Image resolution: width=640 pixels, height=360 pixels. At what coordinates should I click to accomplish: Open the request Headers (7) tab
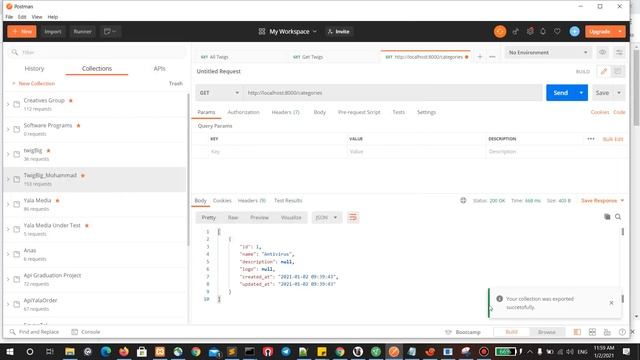285,112
